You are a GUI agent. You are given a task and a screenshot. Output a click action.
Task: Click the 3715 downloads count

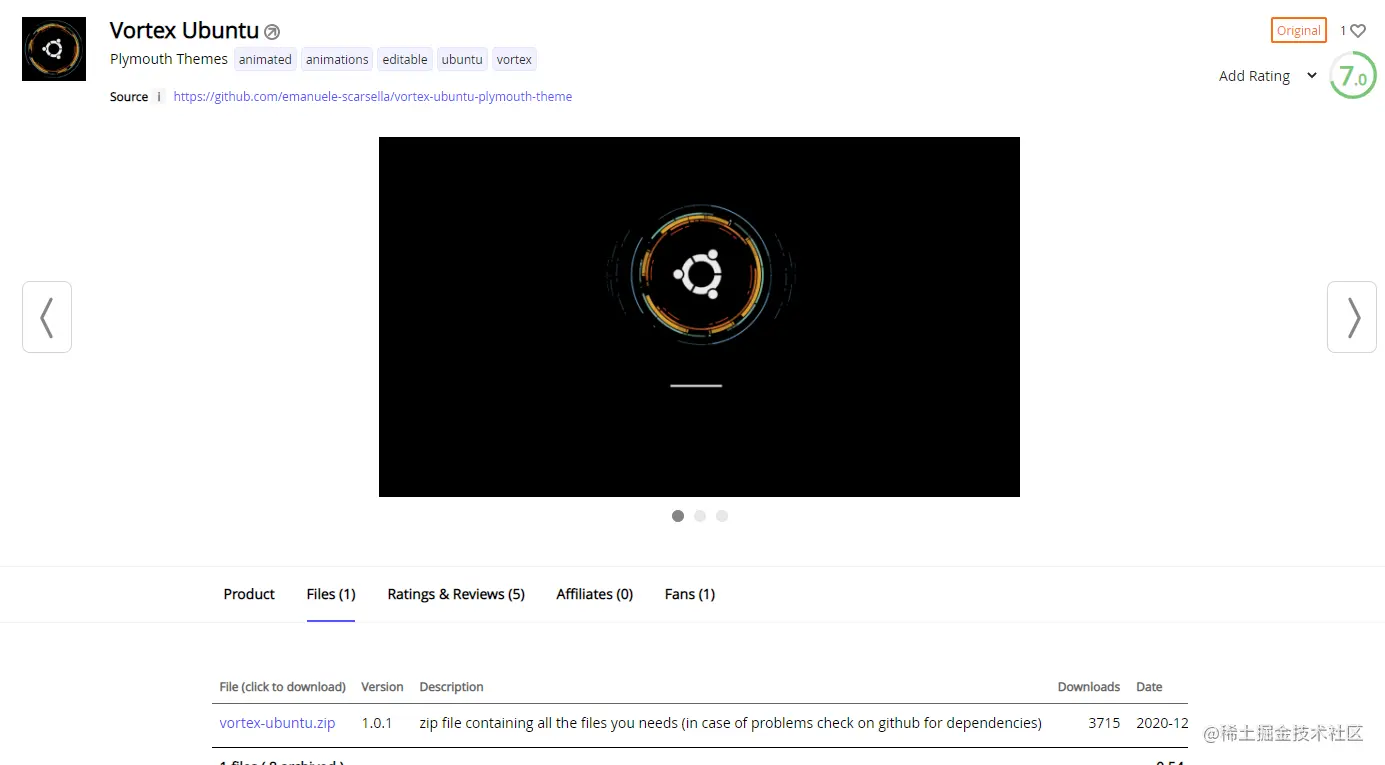coord(1104,723)
